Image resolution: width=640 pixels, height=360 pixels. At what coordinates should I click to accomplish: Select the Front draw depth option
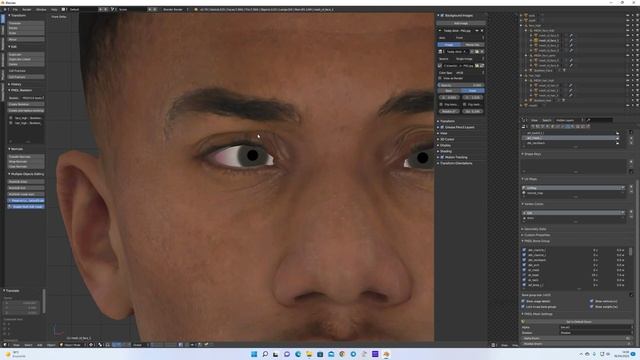[x=472, y=91]
